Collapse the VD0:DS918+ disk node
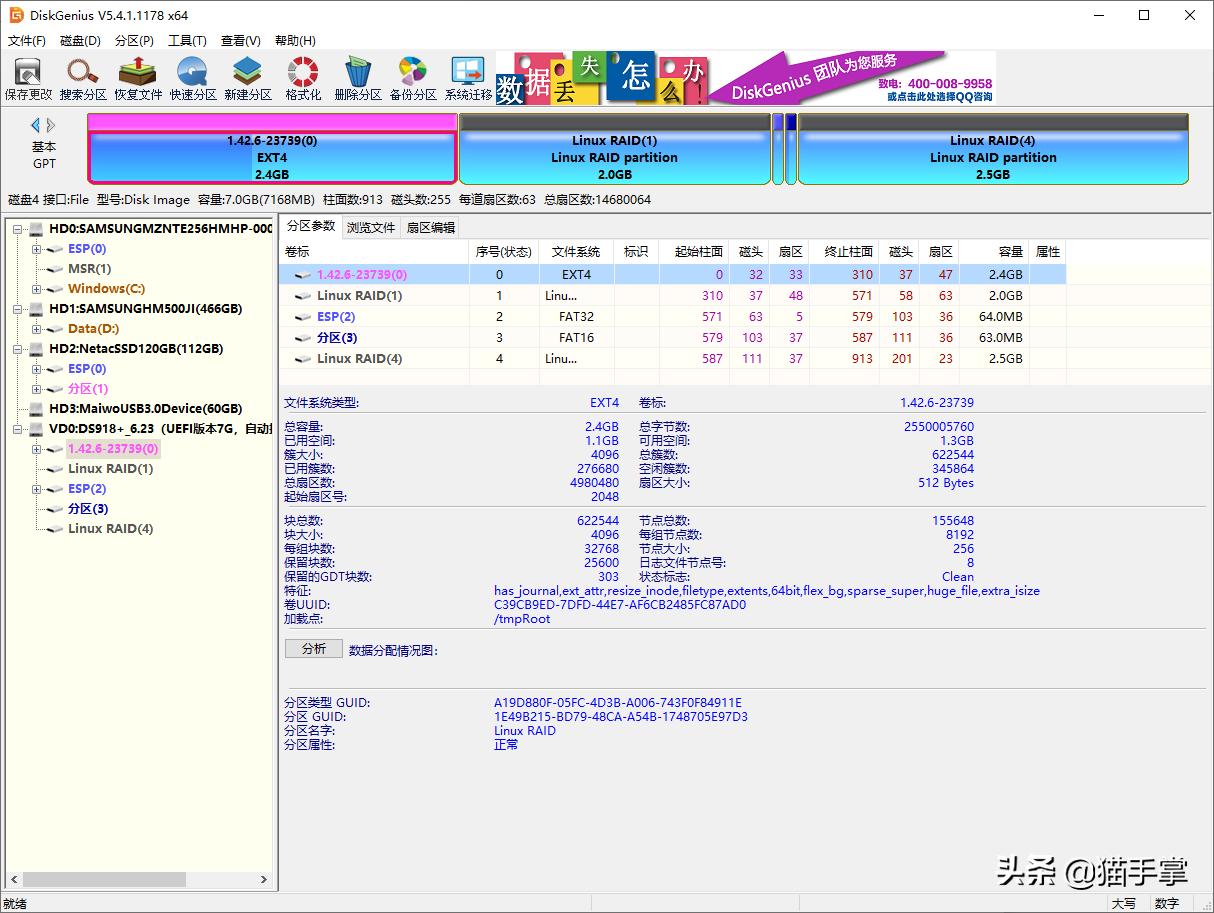The image size is (1214, 913). pyautogui.click(x=18, y=428)
